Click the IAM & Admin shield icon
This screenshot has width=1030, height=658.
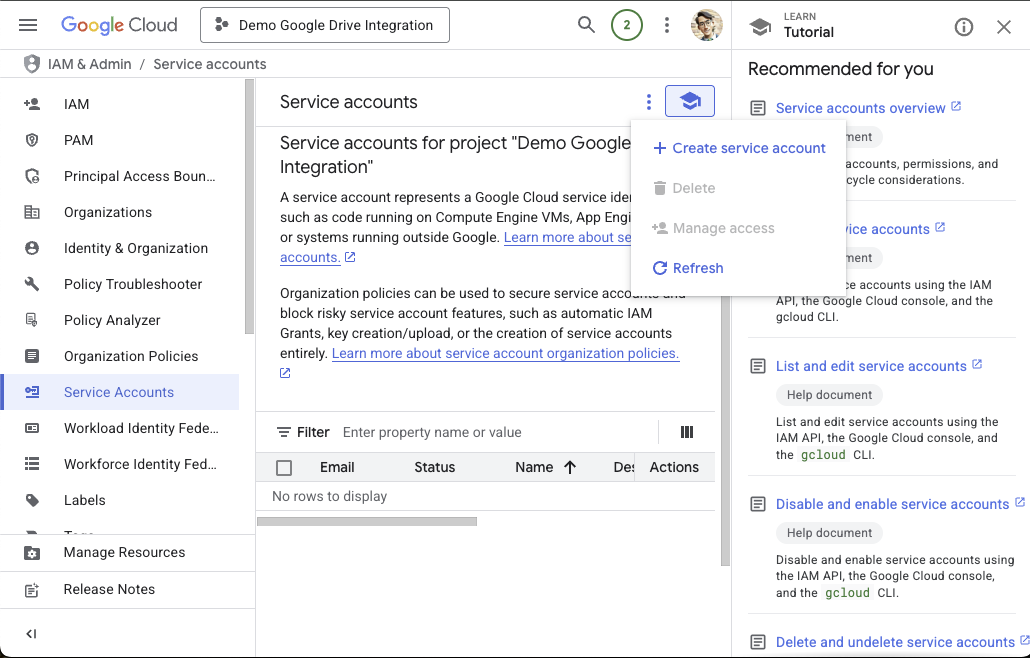32,64
